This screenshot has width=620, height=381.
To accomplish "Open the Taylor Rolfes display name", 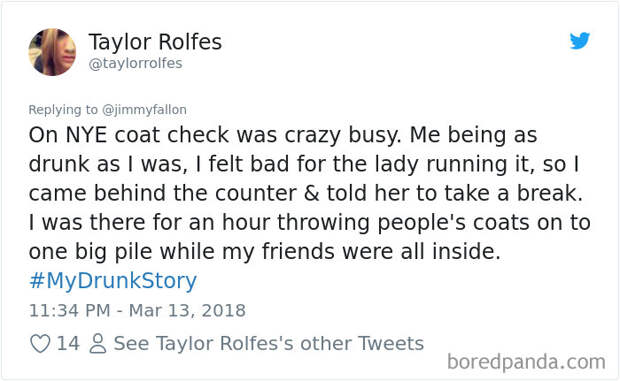I will [155, 42].
